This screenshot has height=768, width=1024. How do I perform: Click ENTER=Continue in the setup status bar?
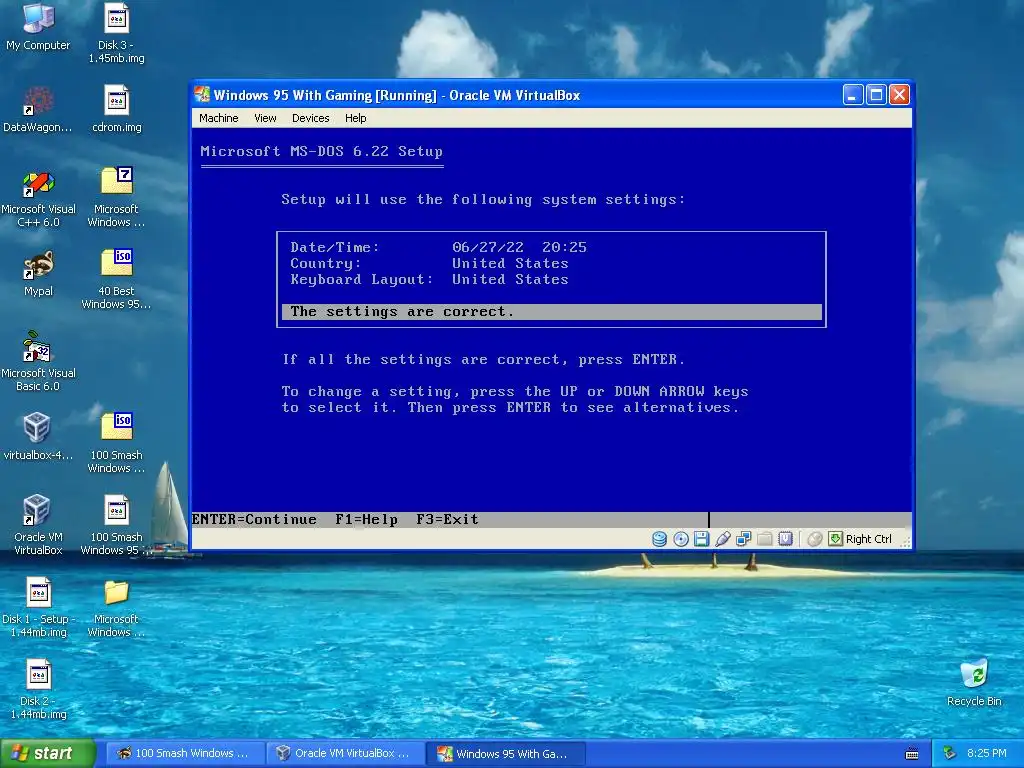[254, 519]
